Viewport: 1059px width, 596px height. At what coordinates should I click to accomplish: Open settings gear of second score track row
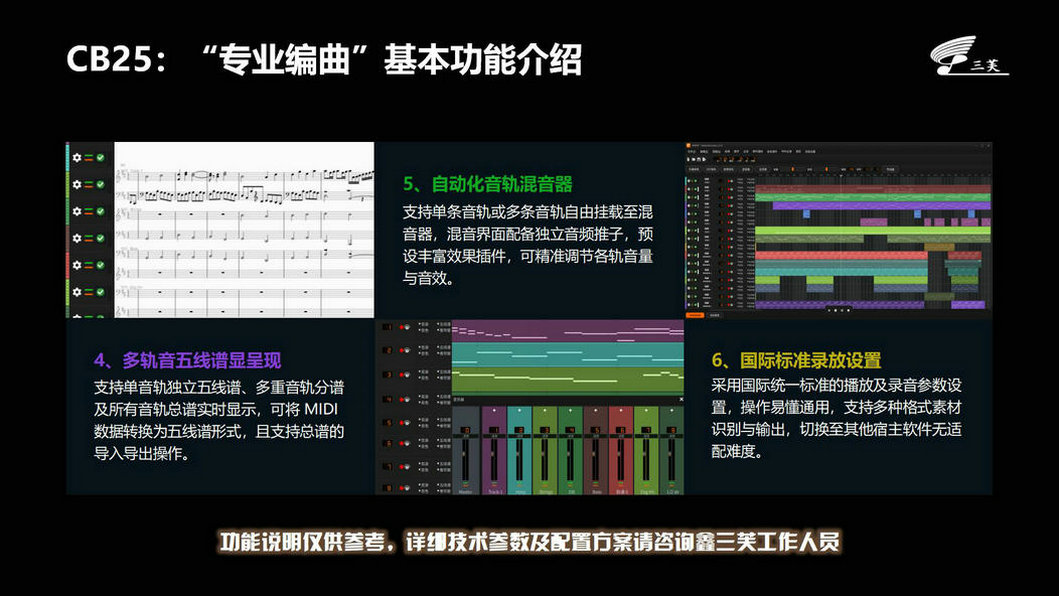77,184
